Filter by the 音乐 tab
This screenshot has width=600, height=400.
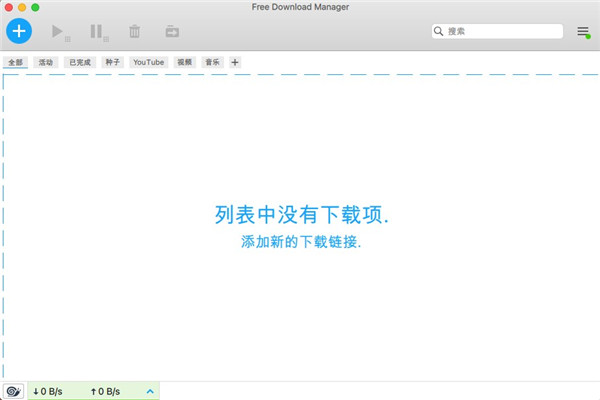(213, 62)
